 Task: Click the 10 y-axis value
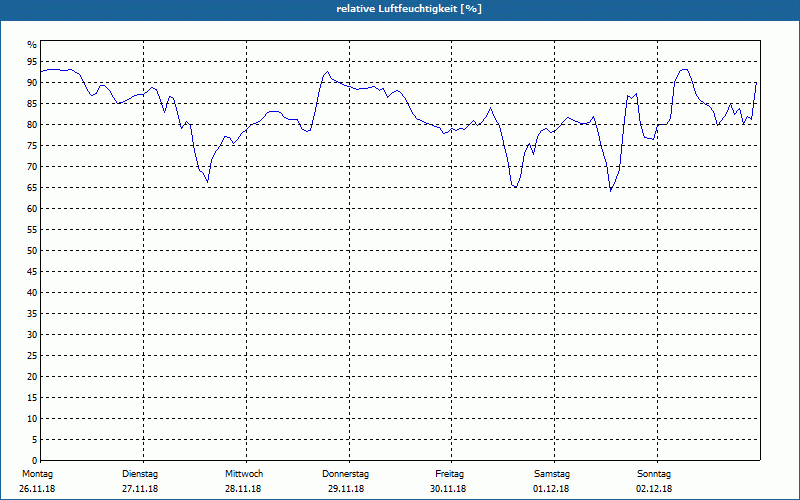coord(32,418)
